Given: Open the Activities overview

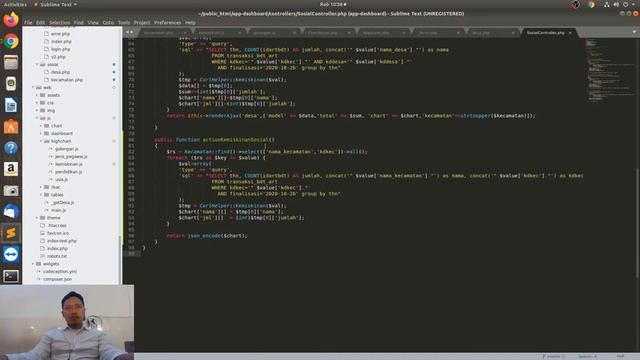Looking at the screenshot, I should point(15,4).
